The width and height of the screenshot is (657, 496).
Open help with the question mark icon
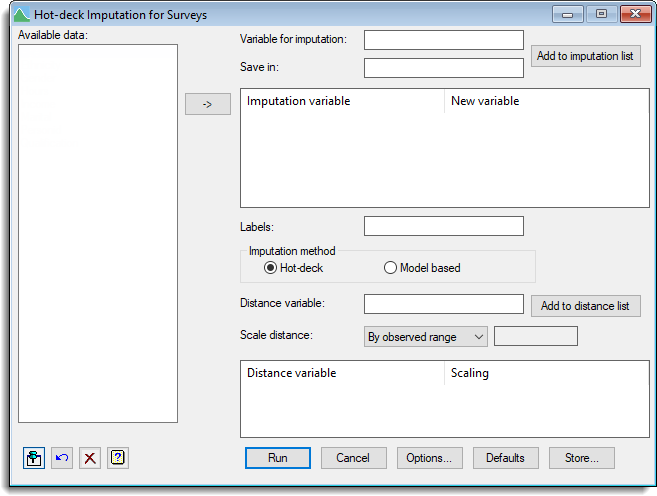[118, 458]
